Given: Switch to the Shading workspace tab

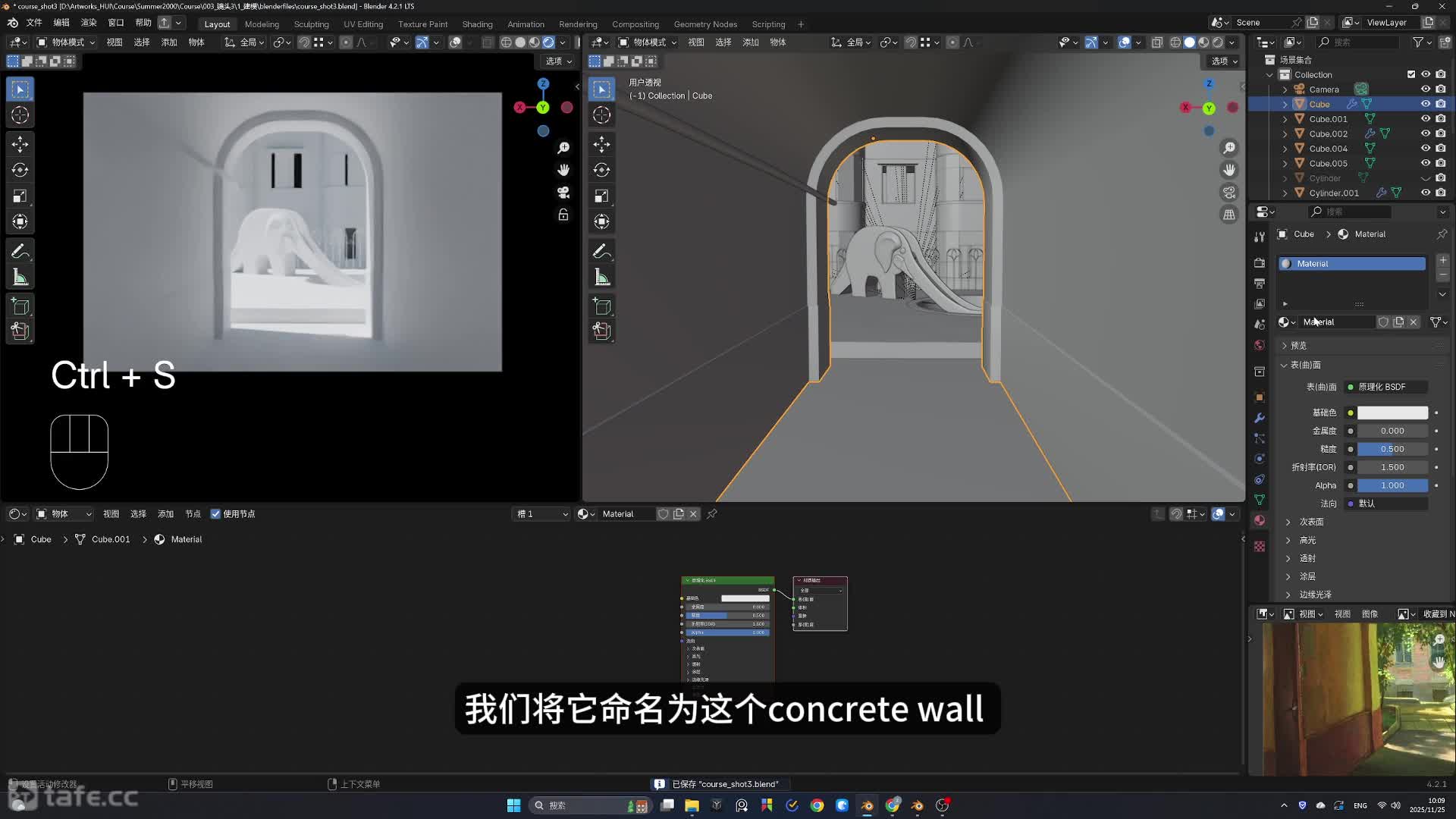Looking at the screenshot, I should coord(477,24).
